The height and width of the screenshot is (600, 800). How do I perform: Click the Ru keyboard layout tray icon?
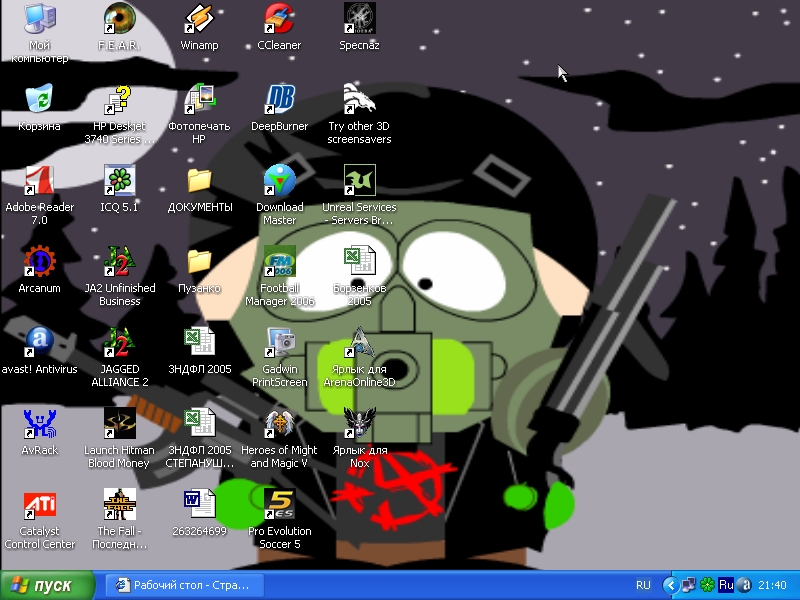[x=726, y=585]
